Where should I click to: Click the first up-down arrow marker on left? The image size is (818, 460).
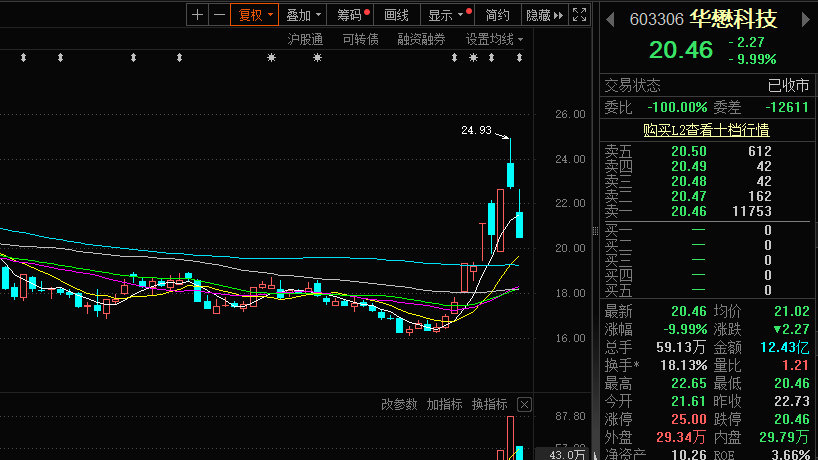[23, 58]
